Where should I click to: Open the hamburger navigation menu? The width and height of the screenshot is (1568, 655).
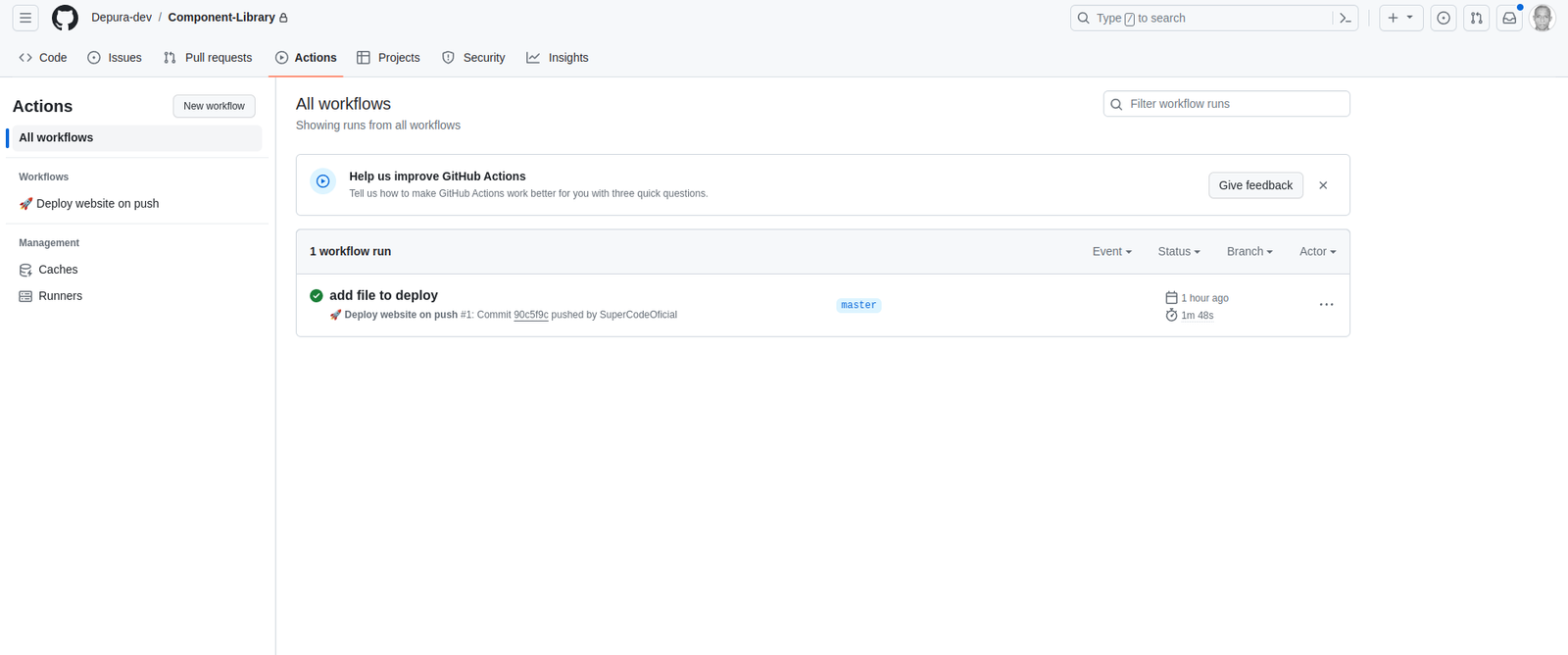tap(25, 18)
